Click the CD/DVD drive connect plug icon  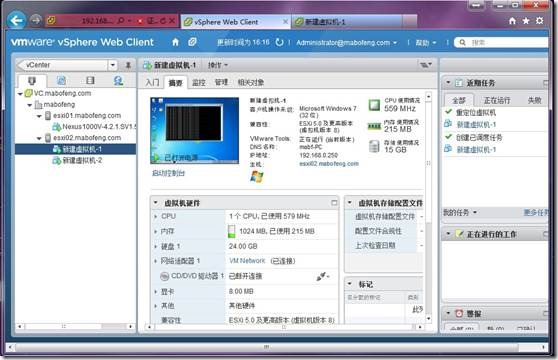(322, 276)
